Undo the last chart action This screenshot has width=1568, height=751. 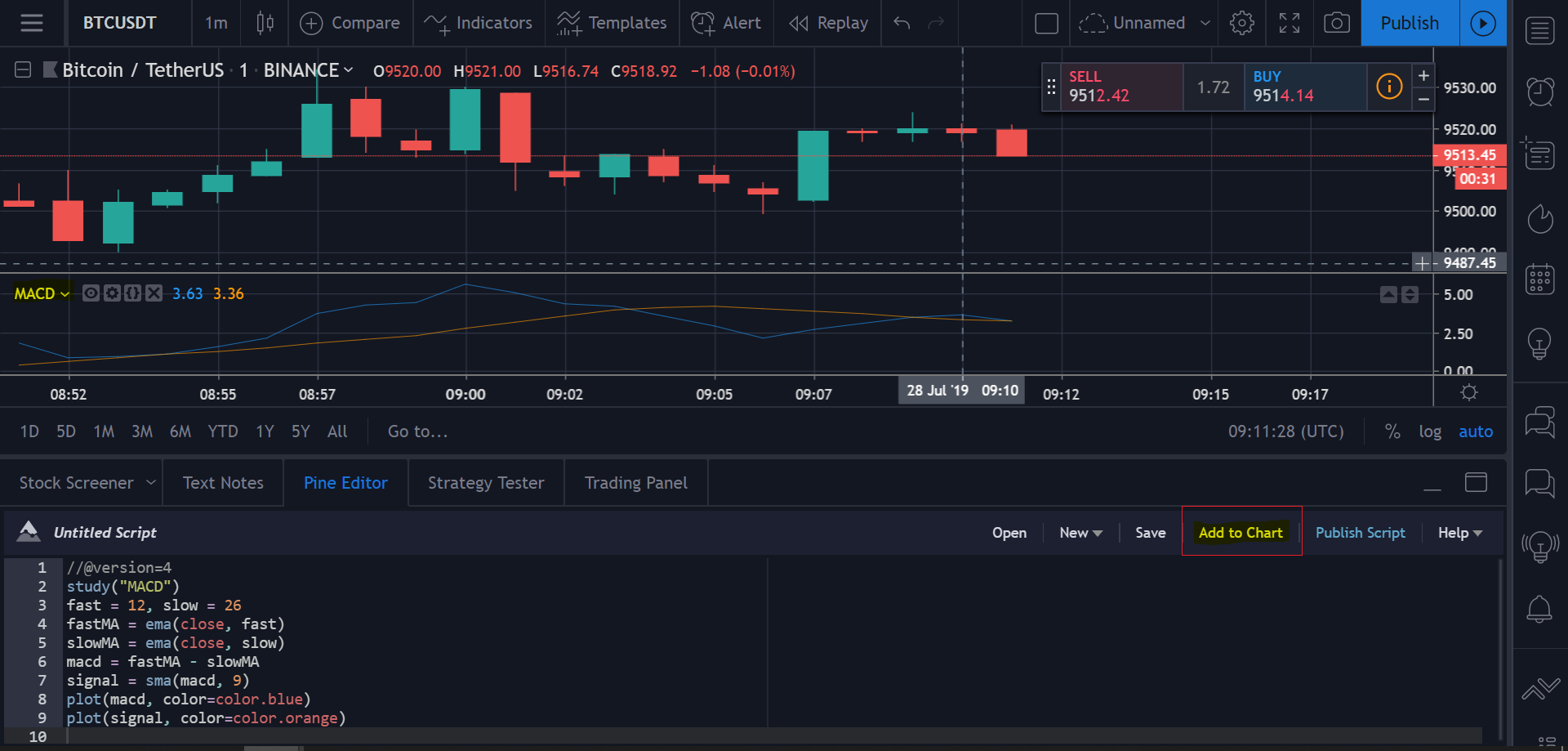click(x=902, y=23)
